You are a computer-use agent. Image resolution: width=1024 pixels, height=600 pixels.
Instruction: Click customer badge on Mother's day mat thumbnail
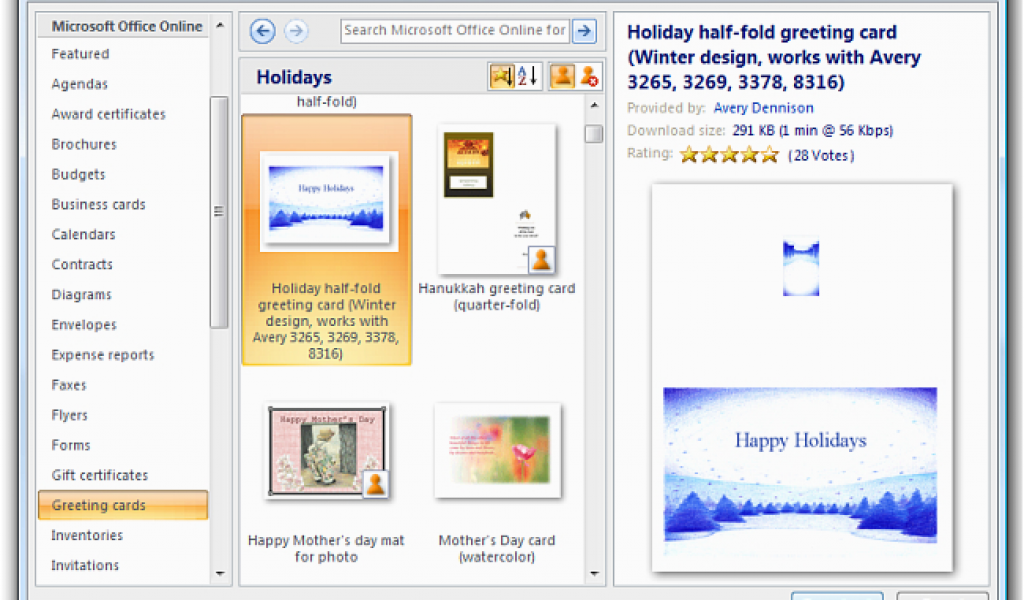coord(375,484)
